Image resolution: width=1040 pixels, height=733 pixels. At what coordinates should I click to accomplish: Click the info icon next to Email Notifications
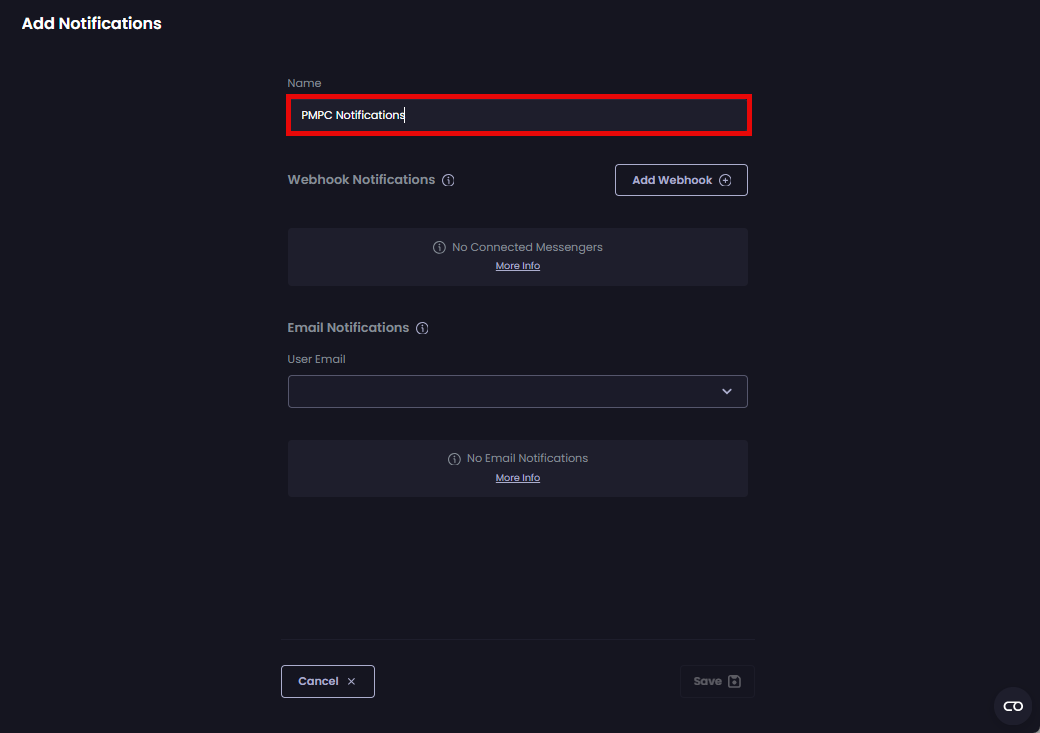422,327
